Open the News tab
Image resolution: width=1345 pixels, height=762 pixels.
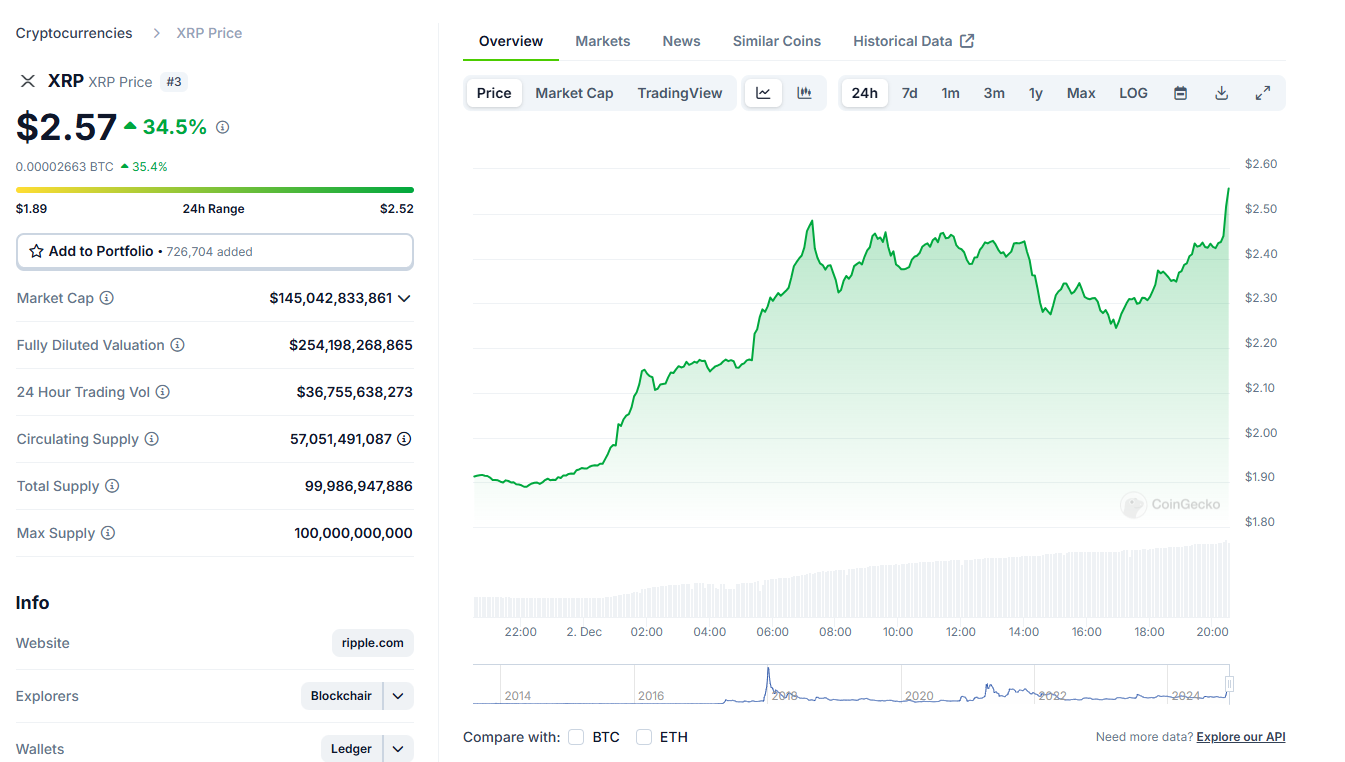pos(682,41)
